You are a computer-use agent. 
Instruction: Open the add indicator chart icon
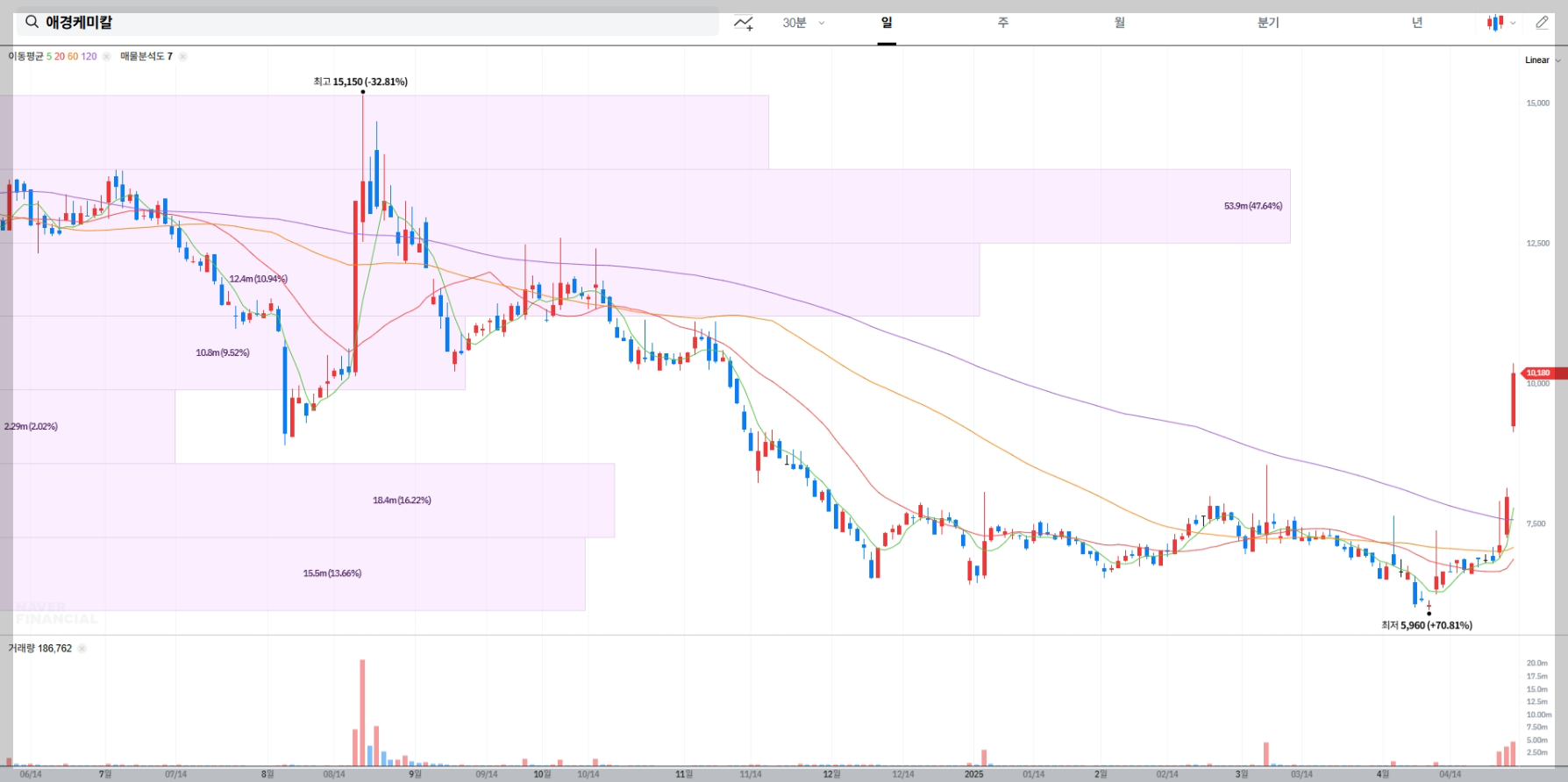click(744, 23)
